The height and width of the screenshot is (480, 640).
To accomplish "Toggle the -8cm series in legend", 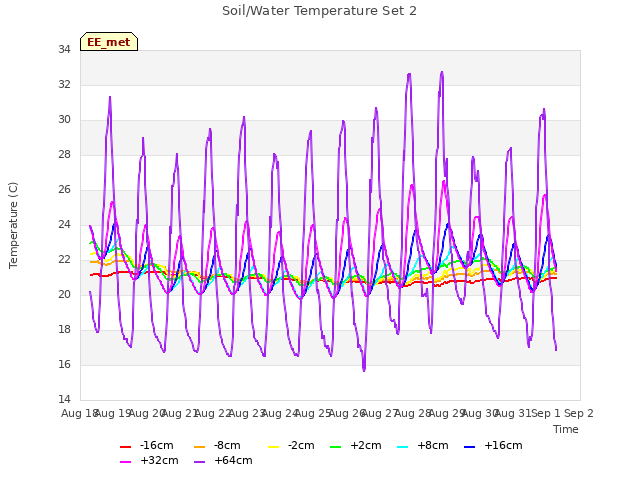I will pos(217,445).
